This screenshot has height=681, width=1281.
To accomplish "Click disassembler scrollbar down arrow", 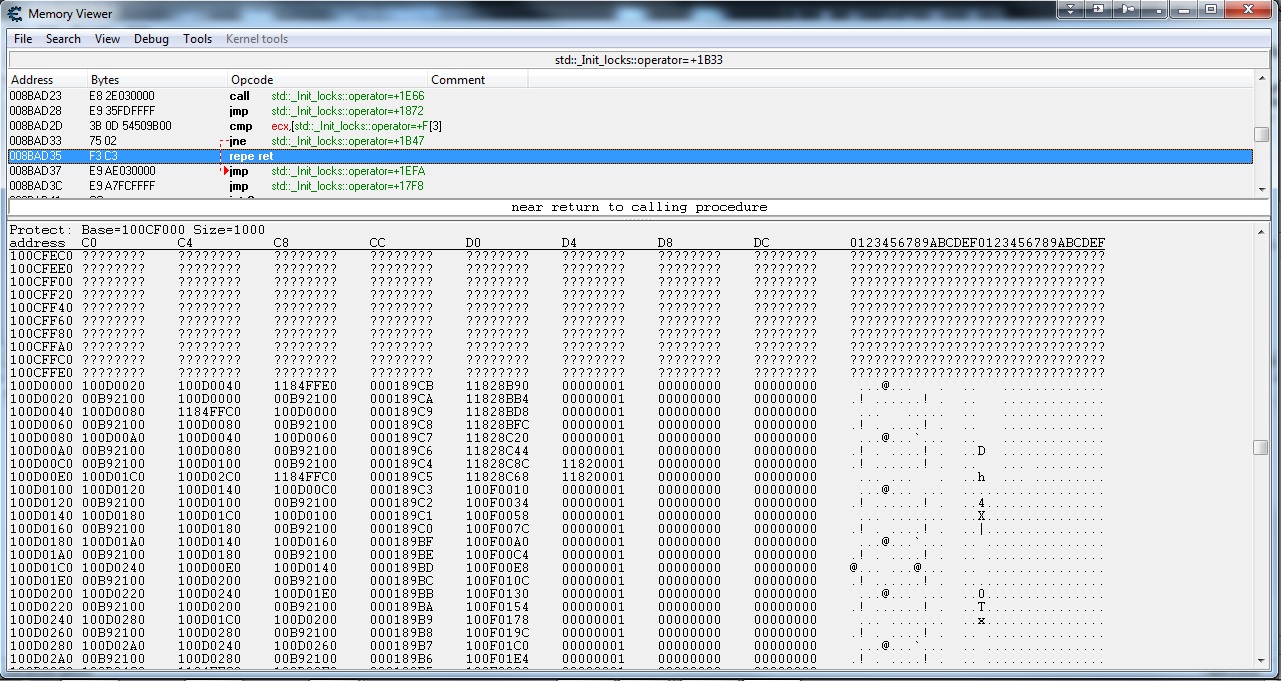I will tap(1261, 188).
